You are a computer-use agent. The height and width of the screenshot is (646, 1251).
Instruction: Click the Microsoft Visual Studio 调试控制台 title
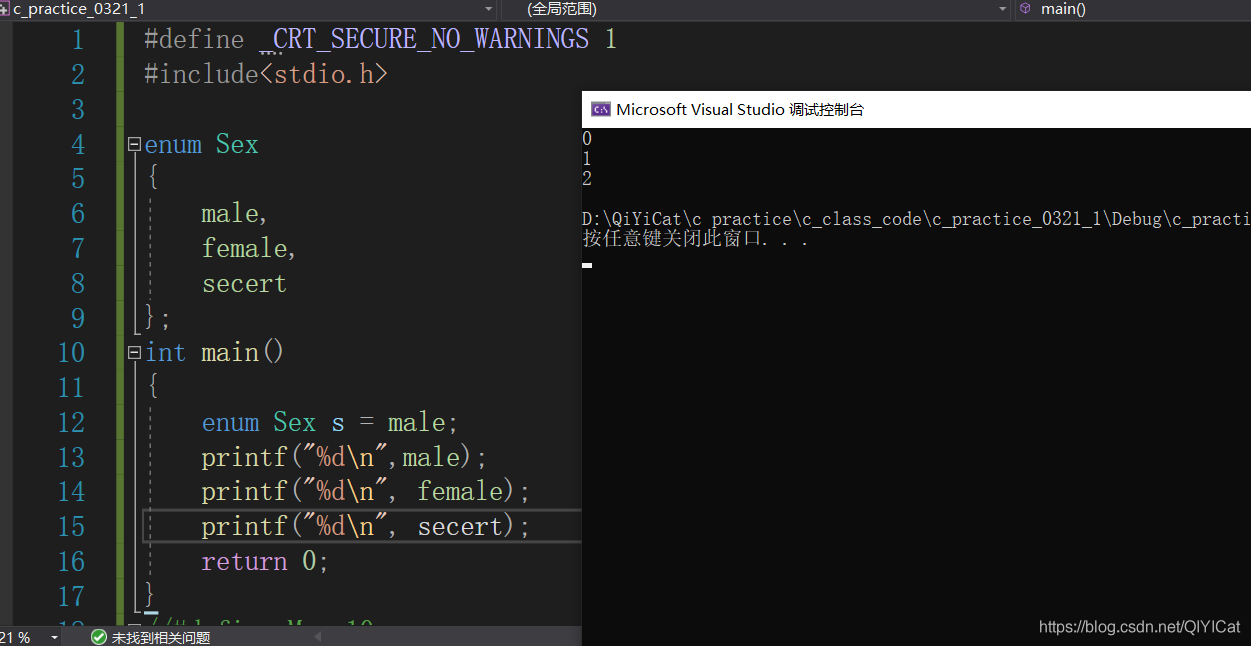coord(740,110)
